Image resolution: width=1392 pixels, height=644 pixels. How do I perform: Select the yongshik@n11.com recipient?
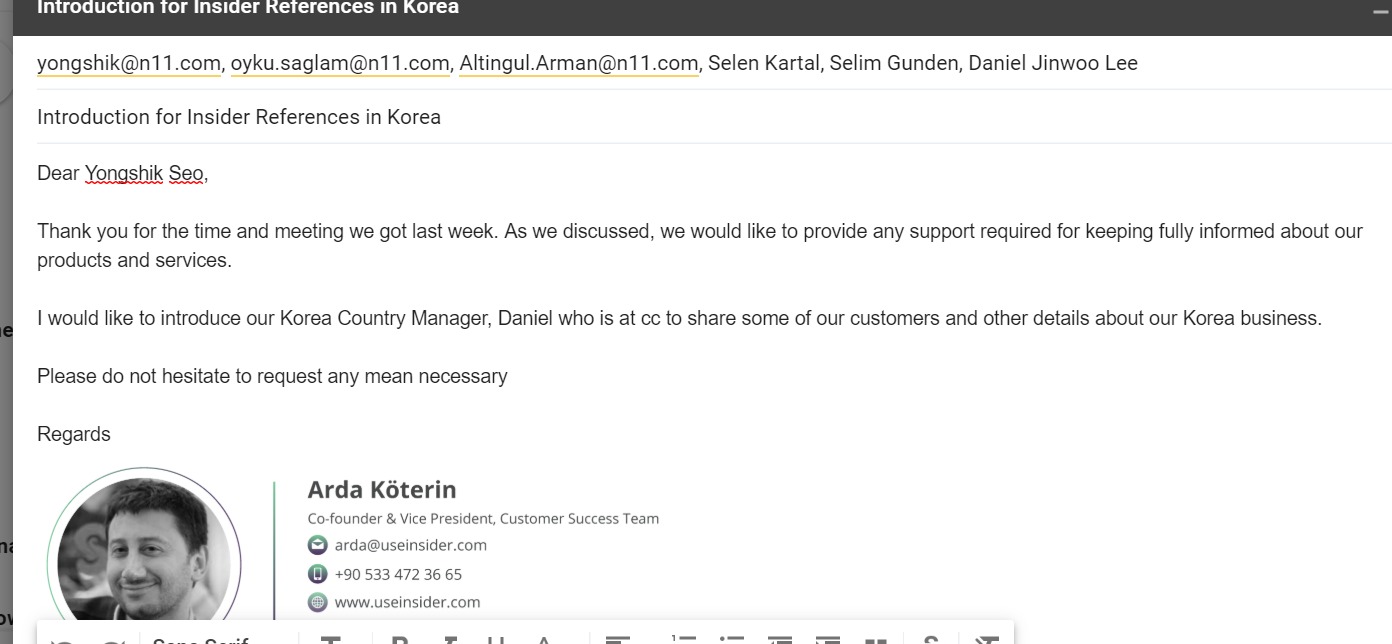click(x=128, y=63)
